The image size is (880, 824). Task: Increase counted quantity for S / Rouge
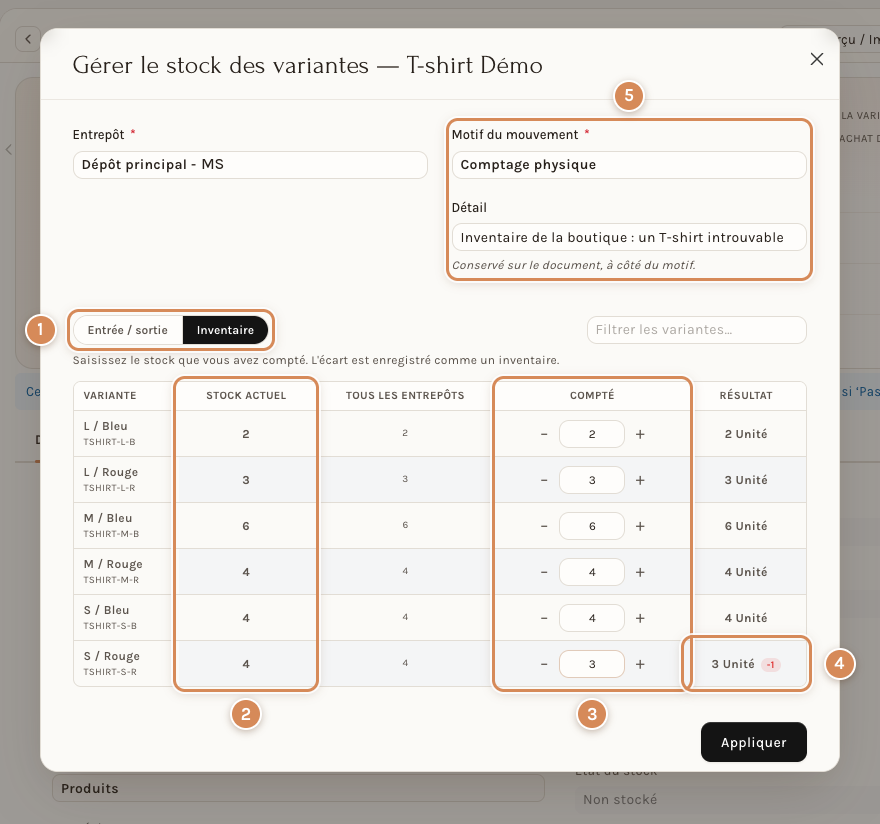(x=640, y=665)
